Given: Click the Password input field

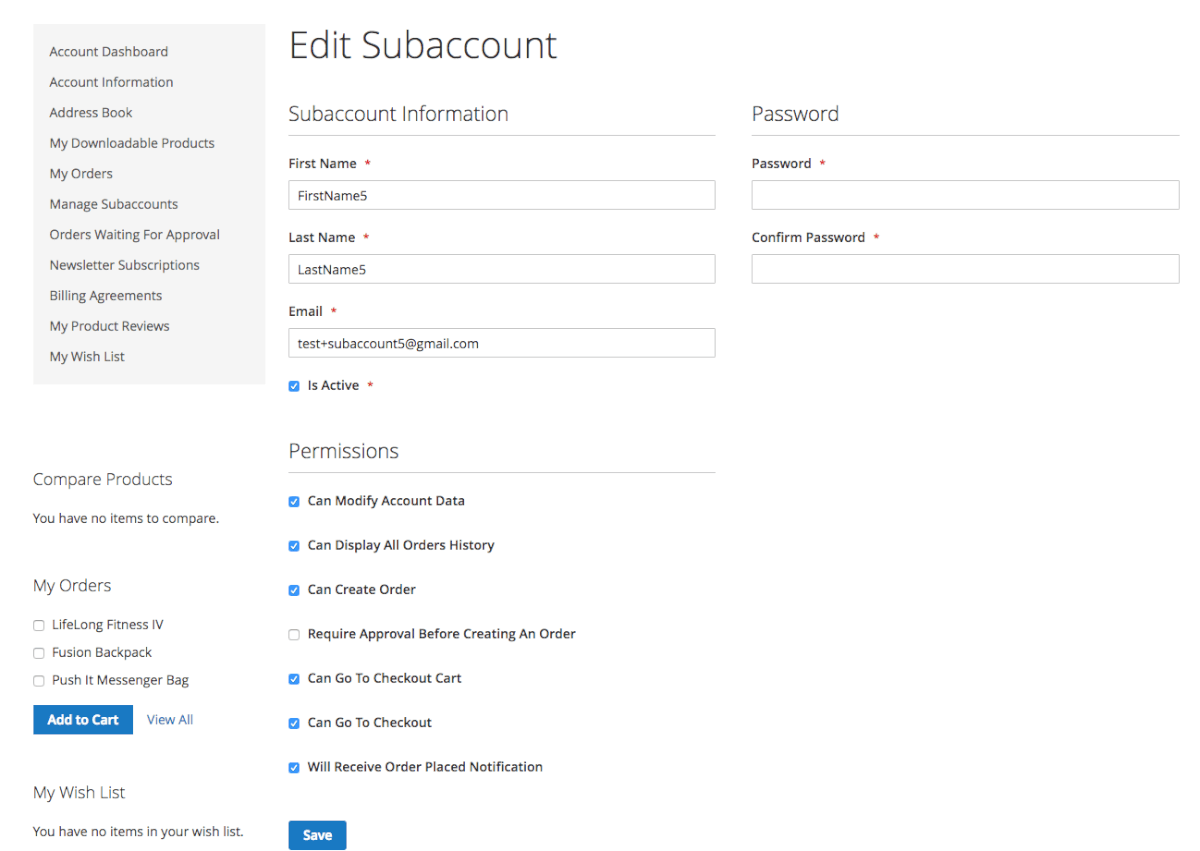Looking at the screenshot, I should pos(965,195).
